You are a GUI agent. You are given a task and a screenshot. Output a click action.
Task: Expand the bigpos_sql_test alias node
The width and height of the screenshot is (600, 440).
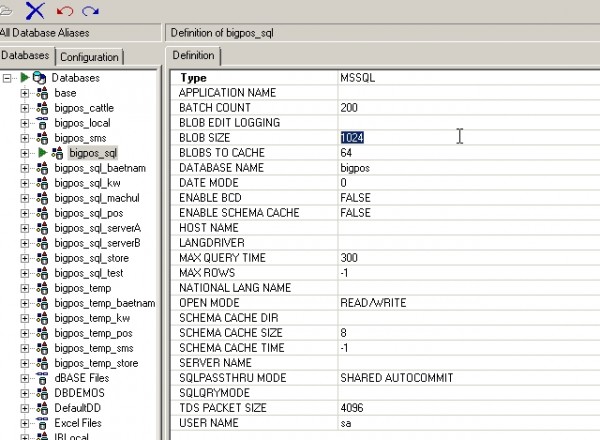pyautogui.click(x=25, y=273)
